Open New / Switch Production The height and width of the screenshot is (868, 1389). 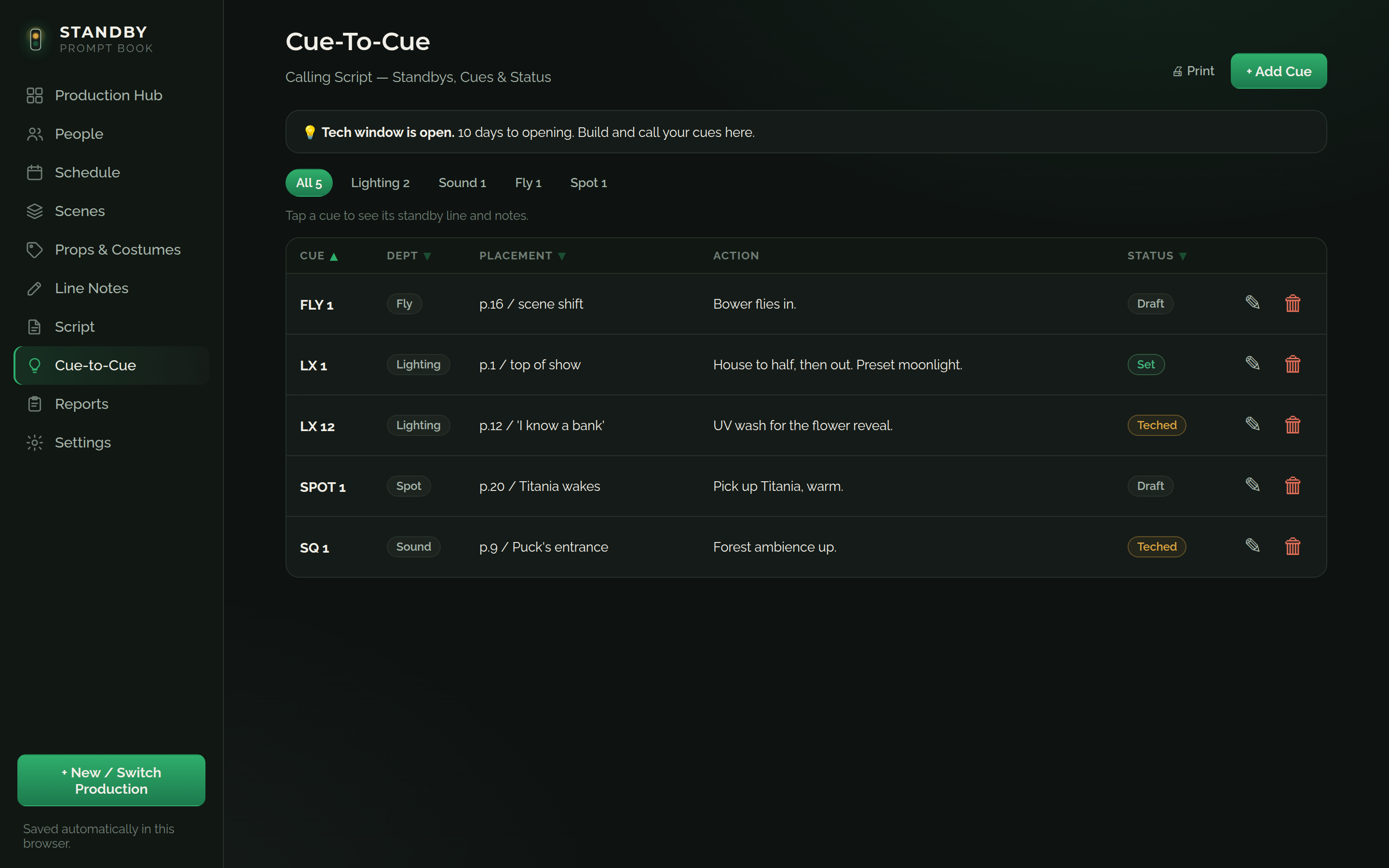(111, 780)
